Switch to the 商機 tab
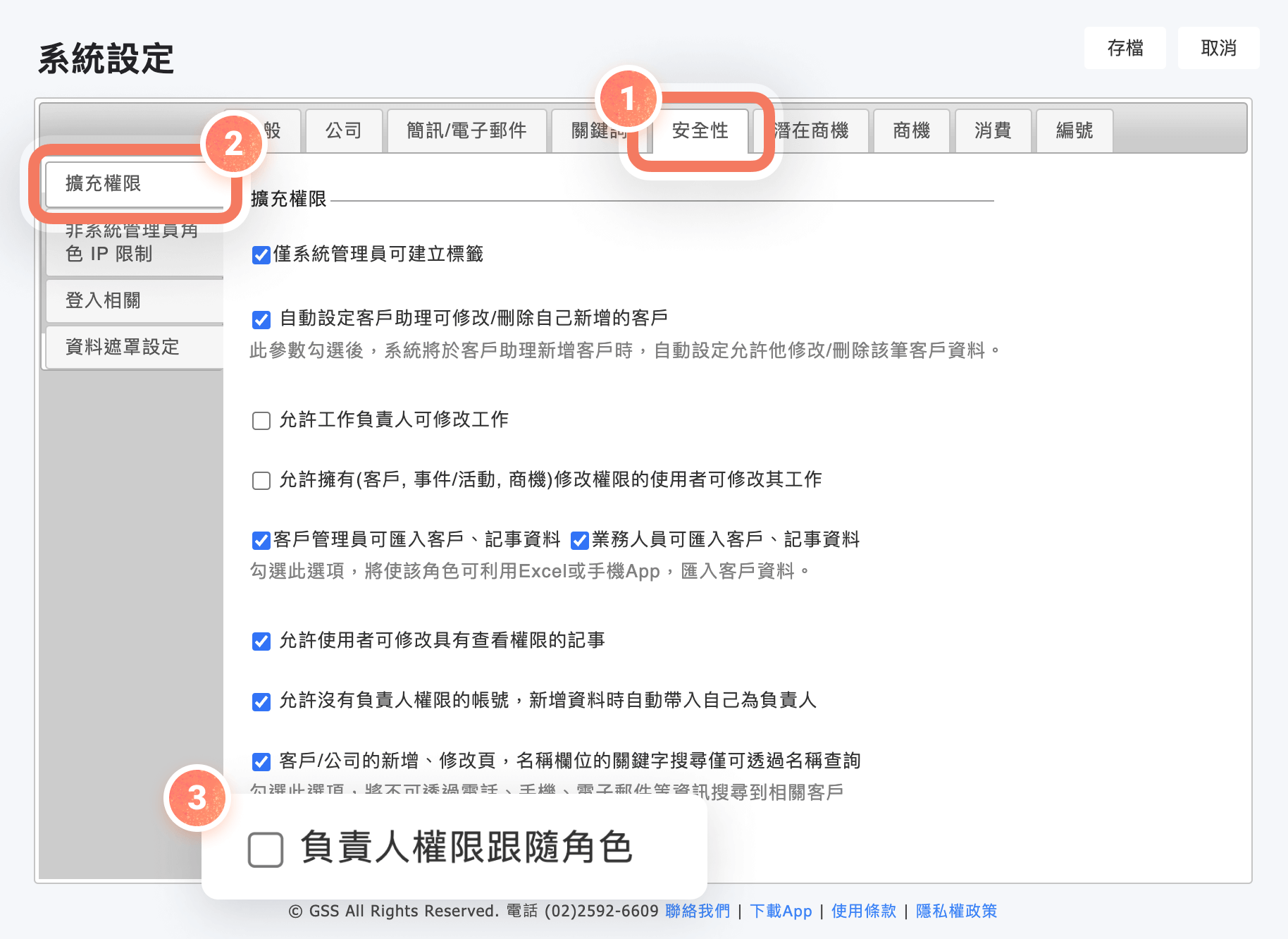1288x939 pixels. point(911,130)
